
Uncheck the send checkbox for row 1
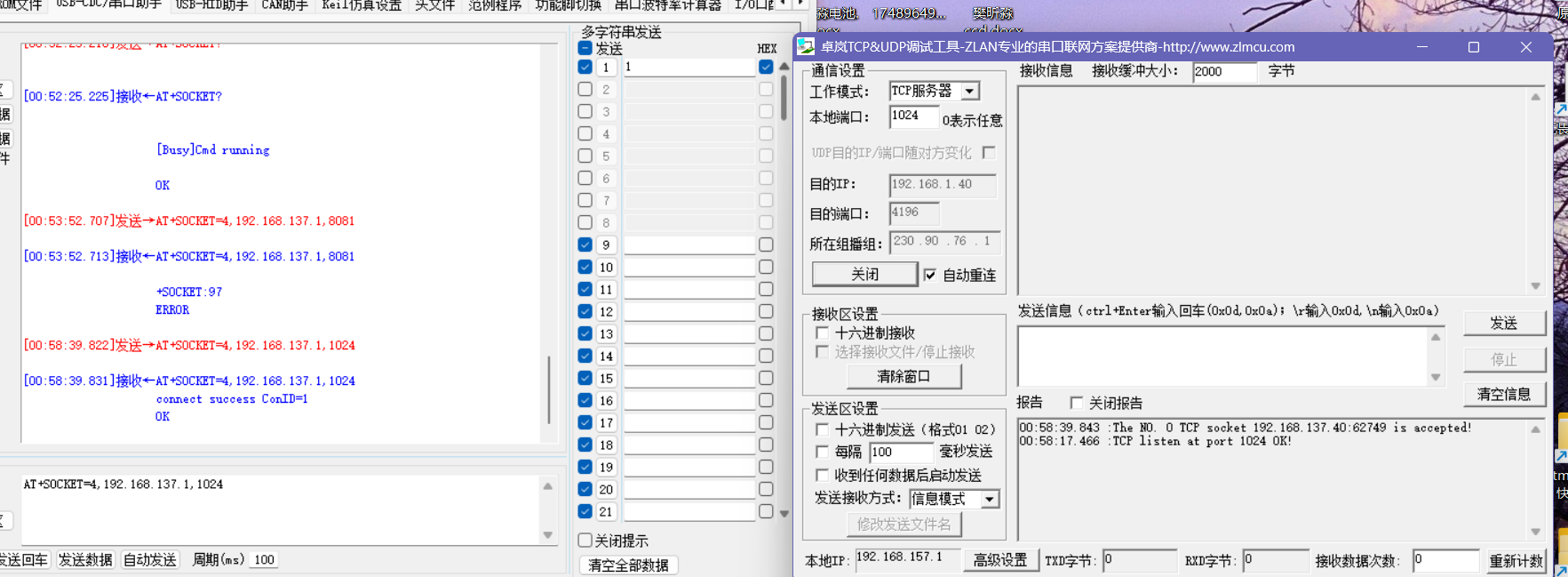pos(585,67)
